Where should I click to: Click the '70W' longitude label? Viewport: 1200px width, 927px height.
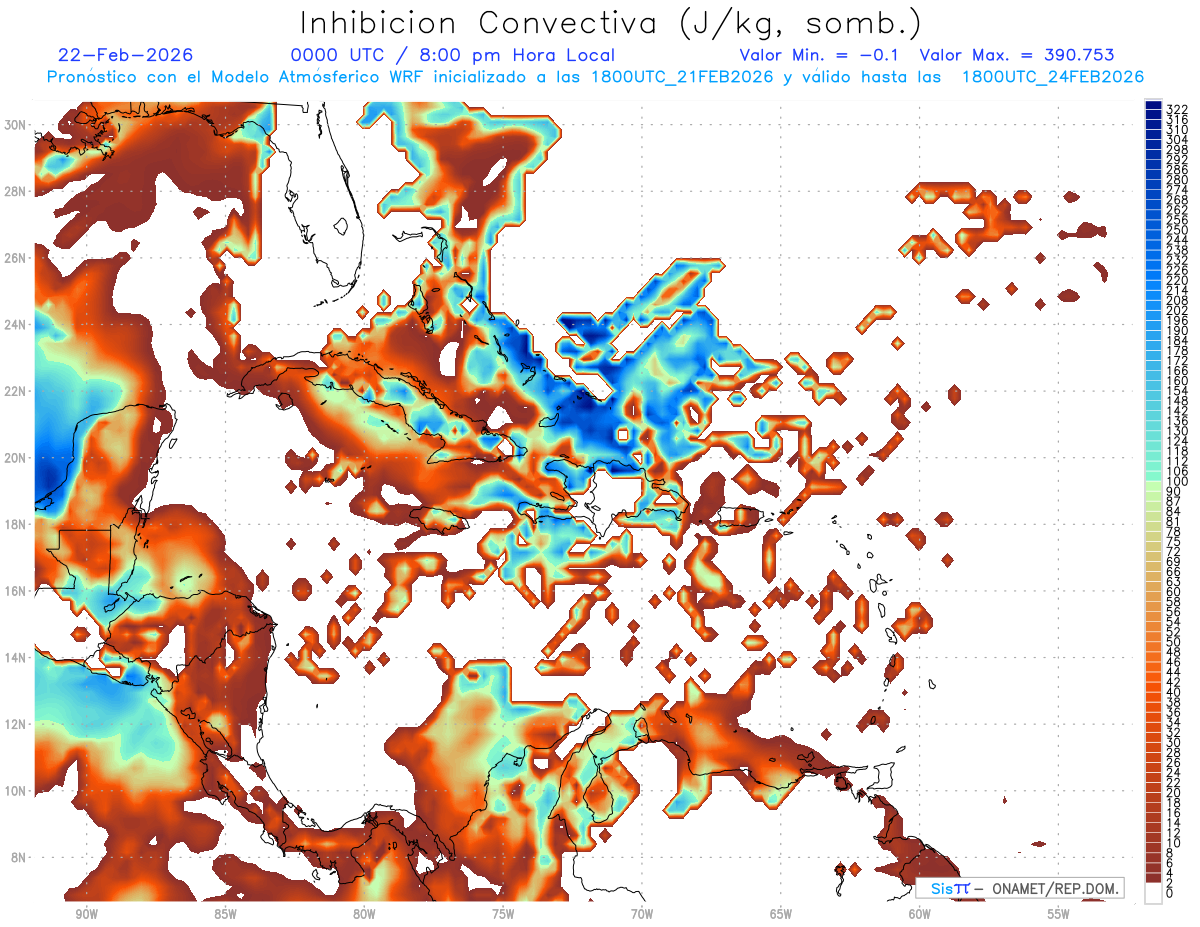642,914
